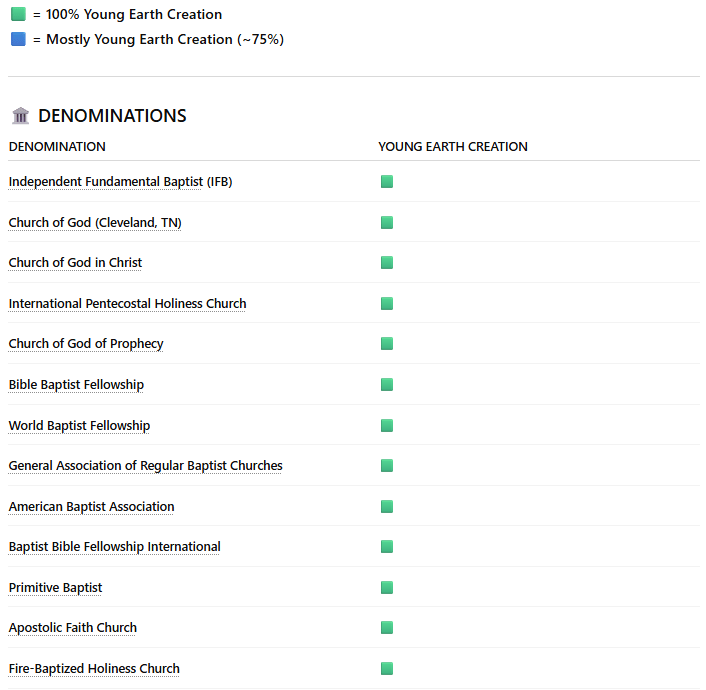The image size is (706, 690).
Task: Open Independent Fundamental Baptist (IFB) link
Action: click(x=120, y=182)
